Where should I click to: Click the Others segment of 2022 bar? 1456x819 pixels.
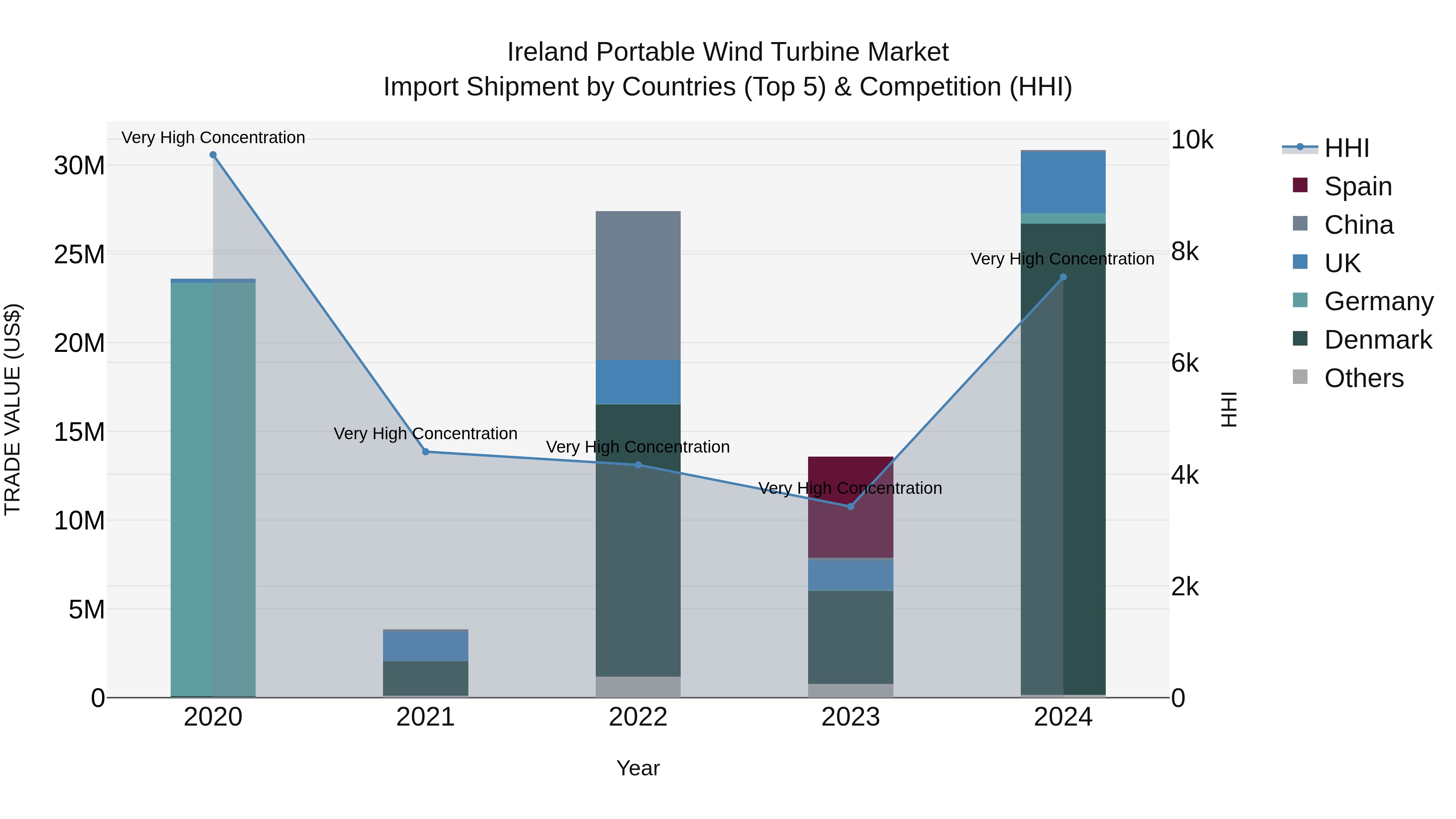coord(638,687)
